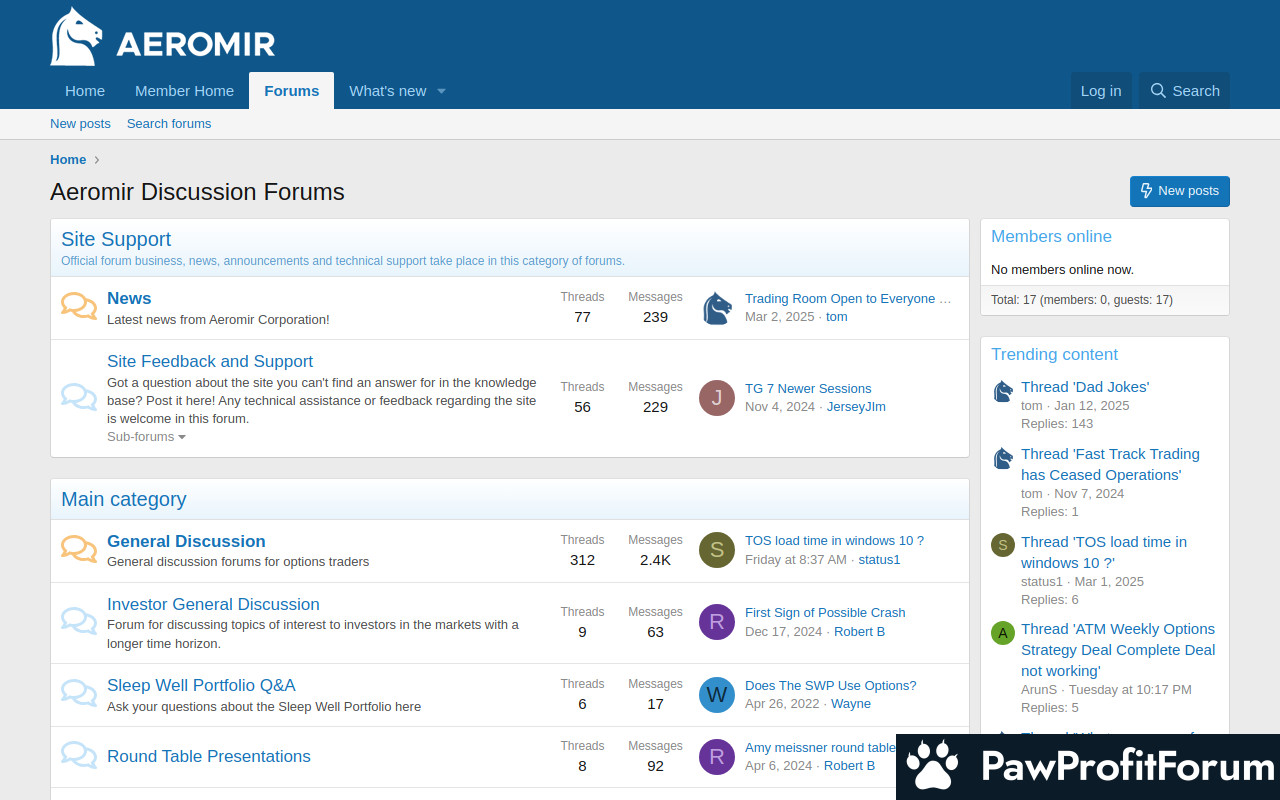Image resolution: width=1280 pixels, height=800 pixels.
Task: Open R avatar in Round Table row
Action: click(717, 756)
